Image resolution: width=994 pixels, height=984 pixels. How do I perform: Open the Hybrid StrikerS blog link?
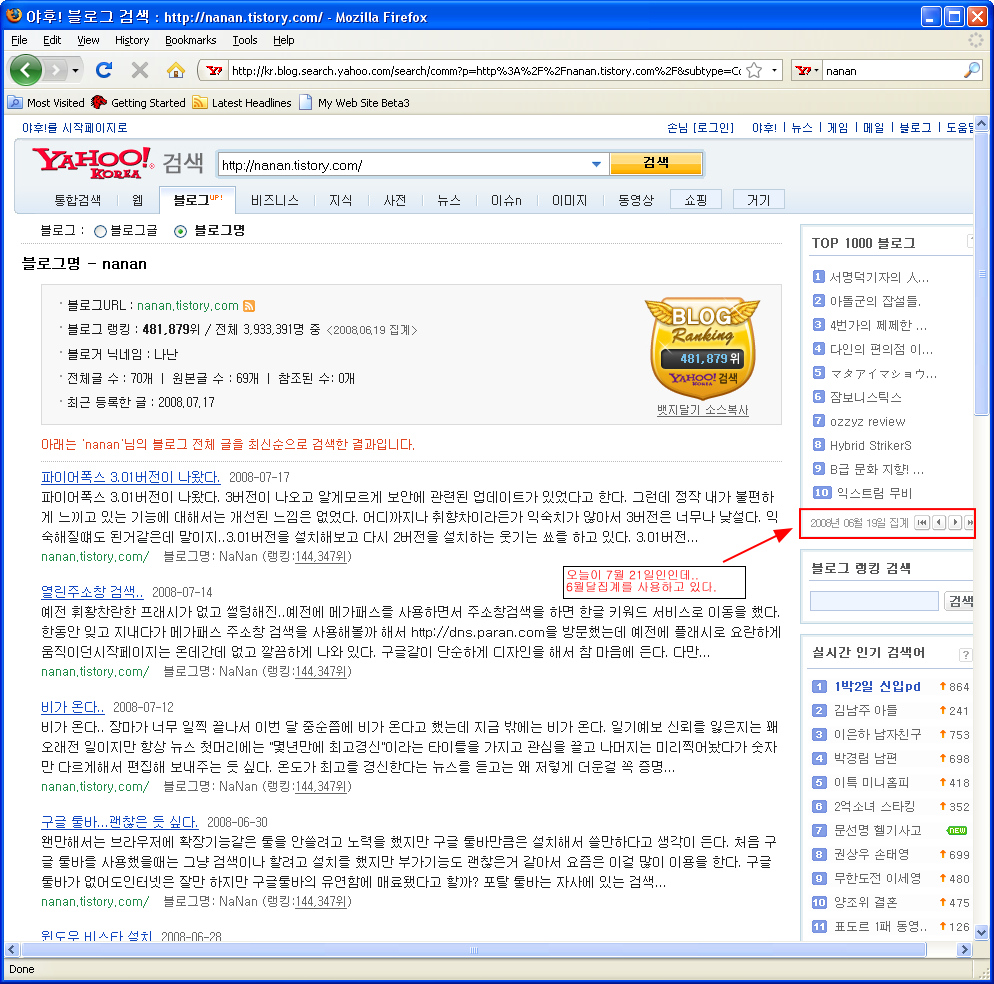coord(870,446)
